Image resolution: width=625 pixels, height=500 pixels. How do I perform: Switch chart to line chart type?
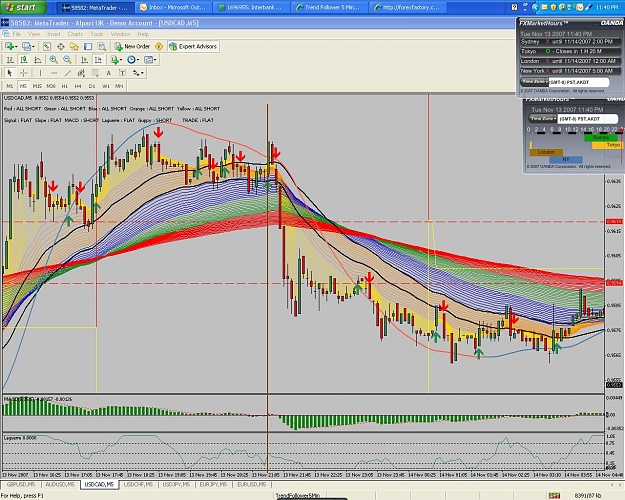click(37, 60)
